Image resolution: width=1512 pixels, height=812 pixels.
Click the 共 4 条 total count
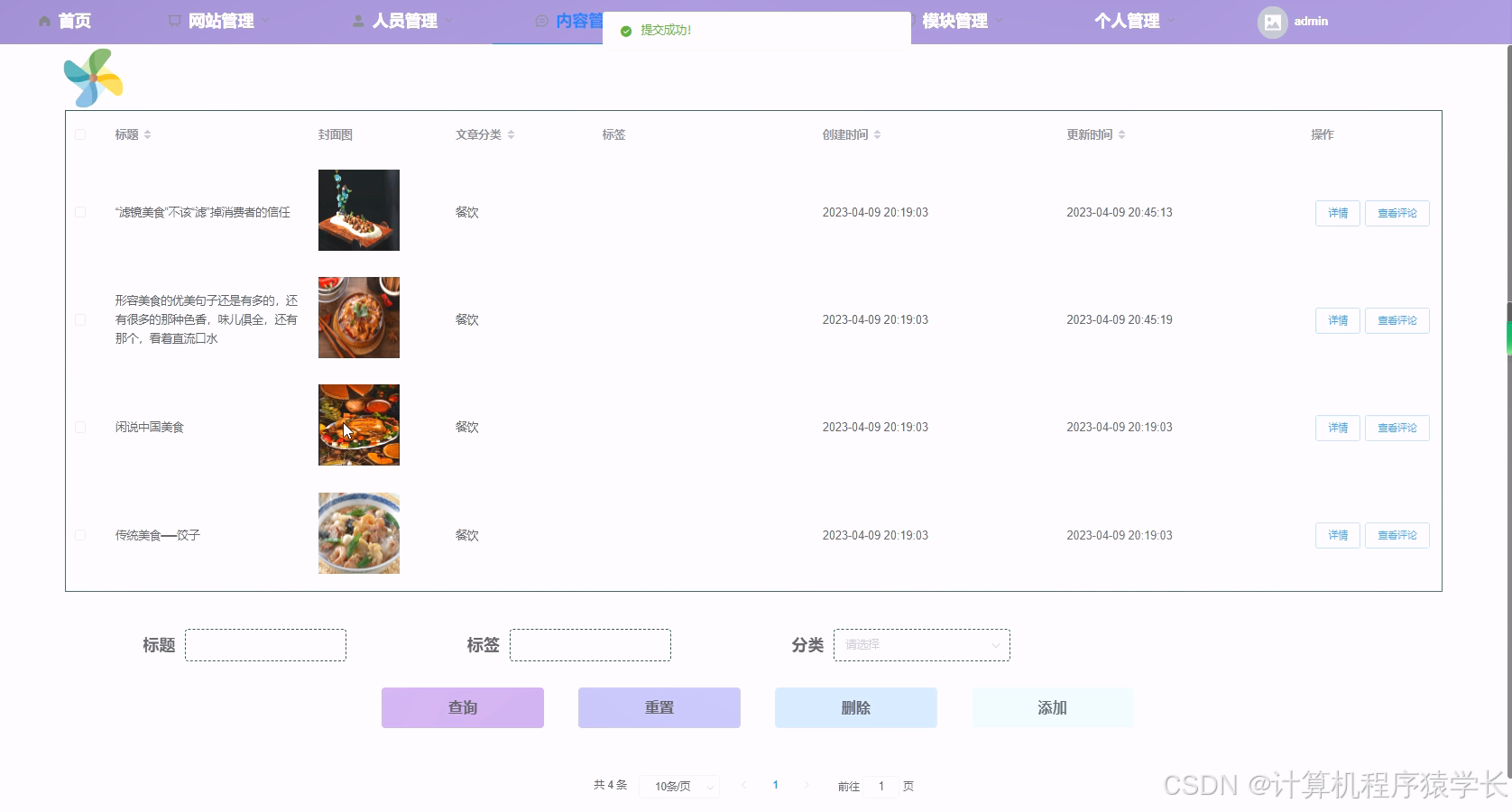611,785
